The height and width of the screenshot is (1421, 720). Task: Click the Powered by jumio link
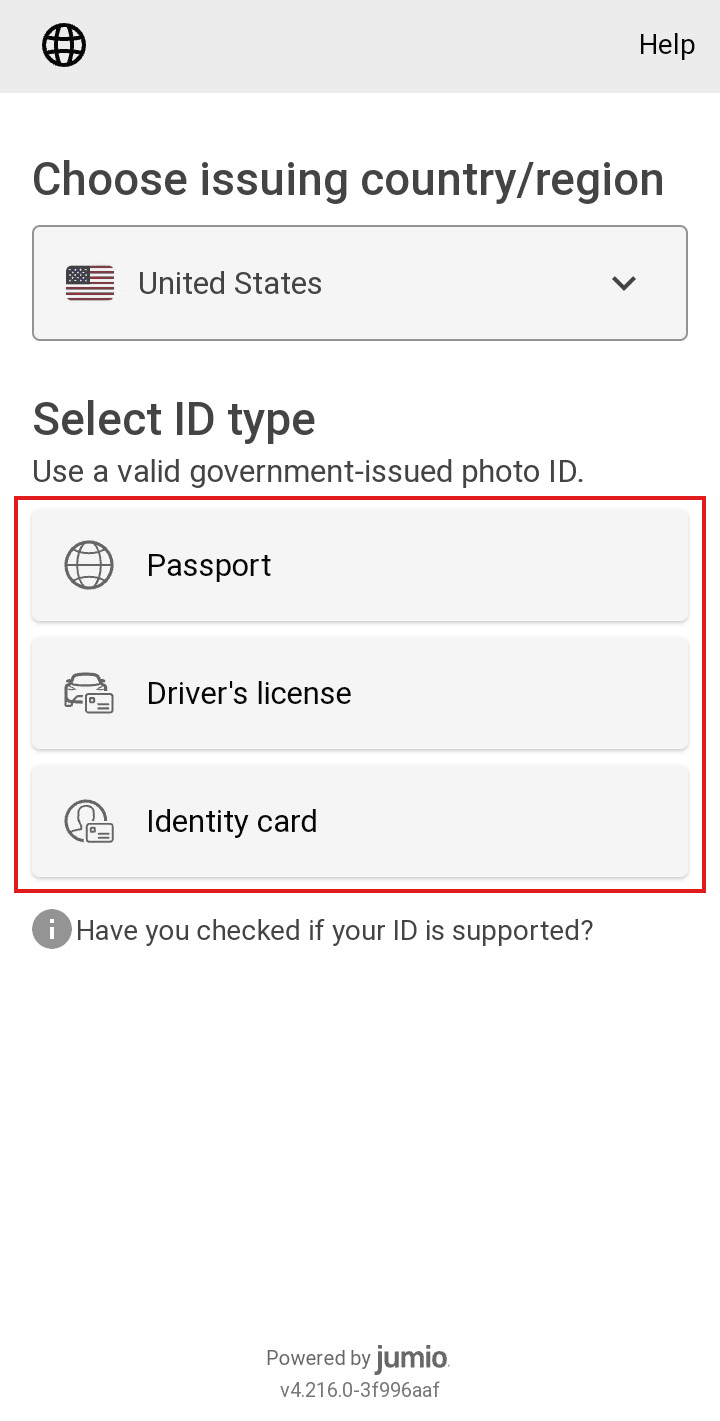pos(358,1358)
